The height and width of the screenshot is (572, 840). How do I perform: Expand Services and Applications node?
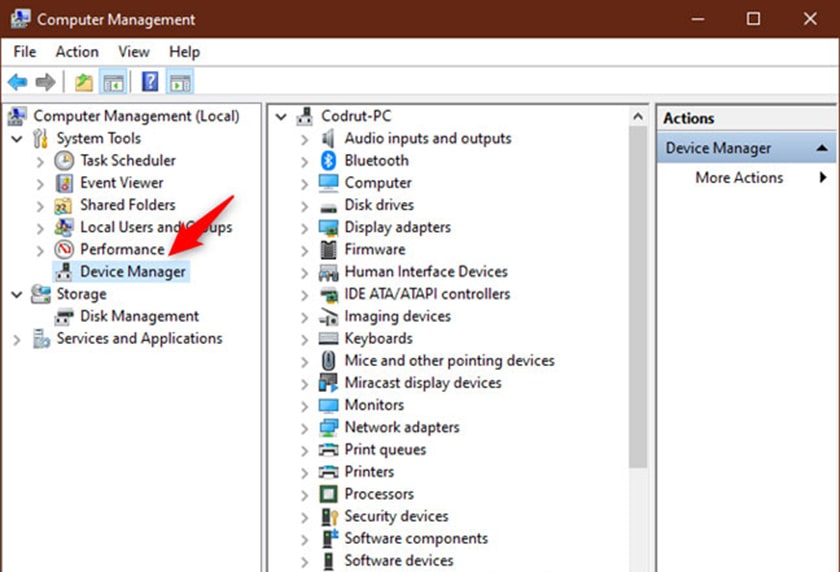pos(17,339)
